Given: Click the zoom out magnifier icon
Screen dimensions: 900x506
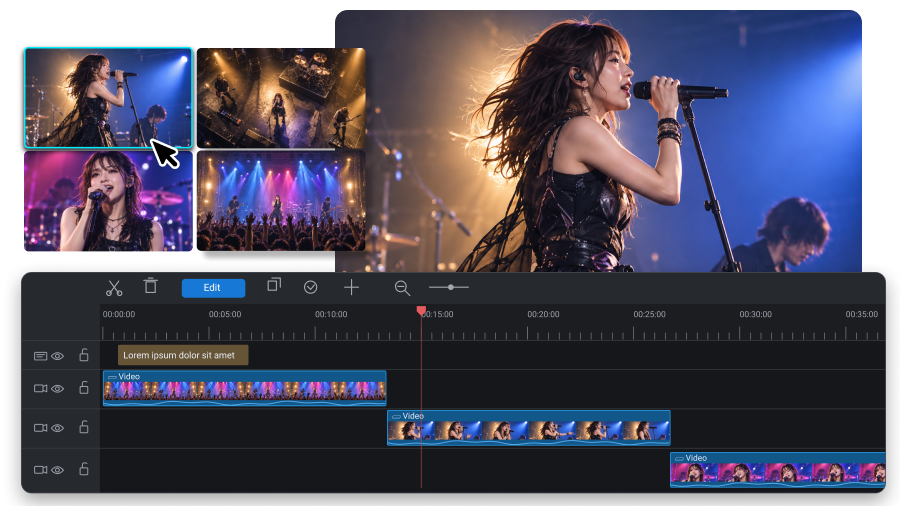Looking at the screenshot, I should click(x=402, y=288).
